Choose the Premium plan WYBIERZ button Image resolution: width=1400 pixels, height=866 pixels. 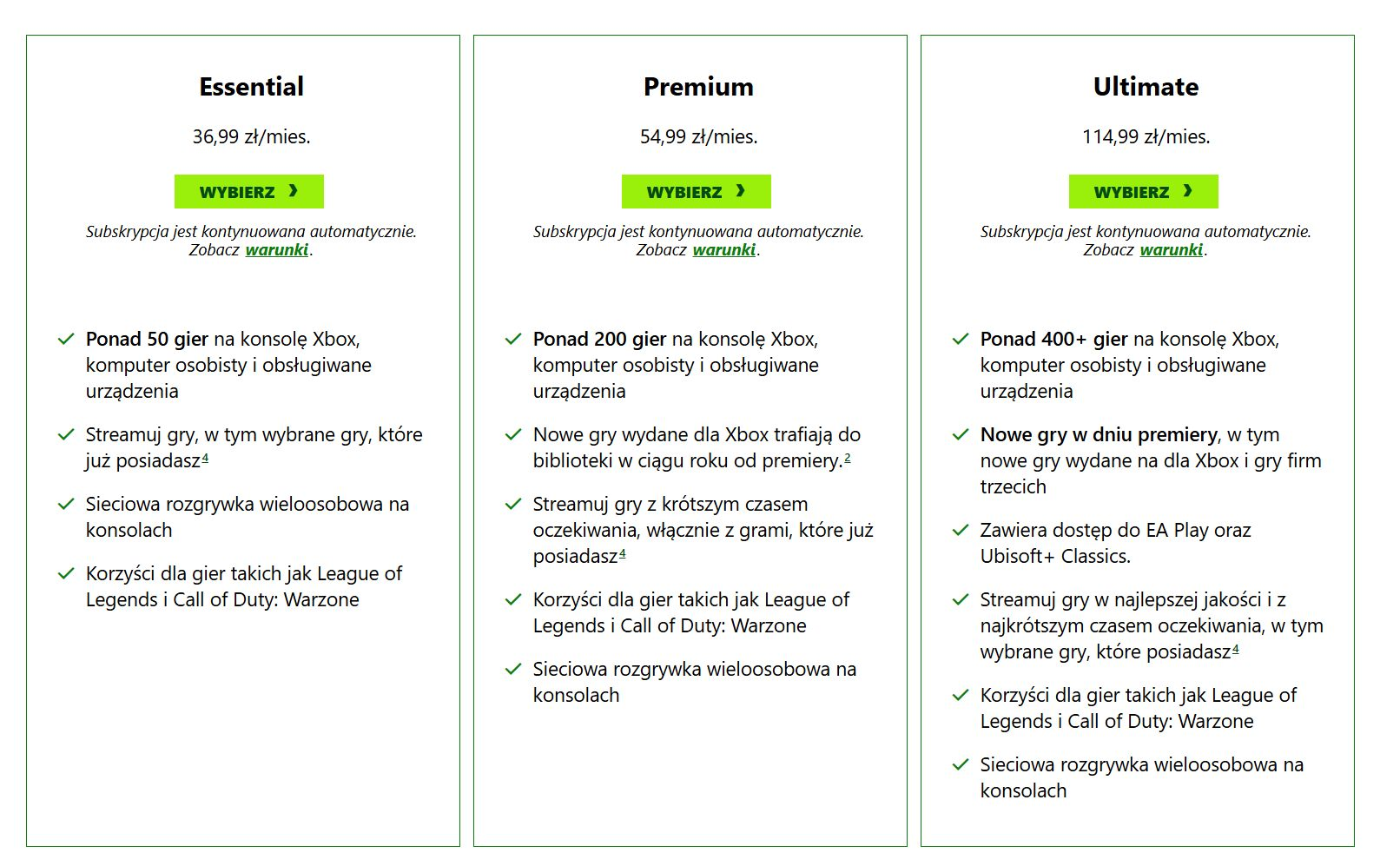pyautogui.click(x=696, y=192)
